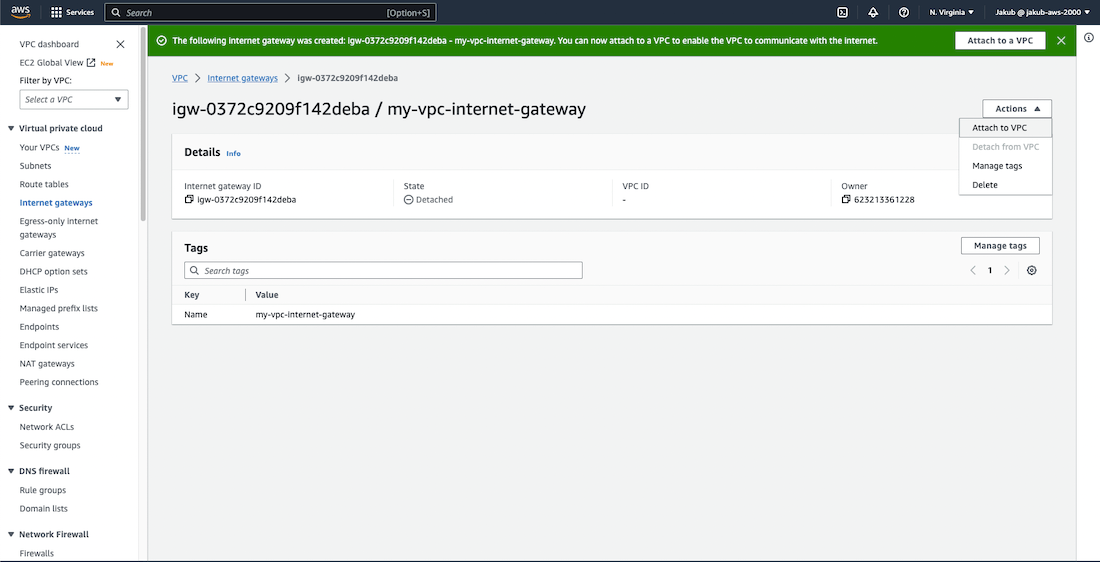Expand the N. Virginia region selector
Image resolution: width=1100 pixels, height=562 pixels.
click(951, 13)
